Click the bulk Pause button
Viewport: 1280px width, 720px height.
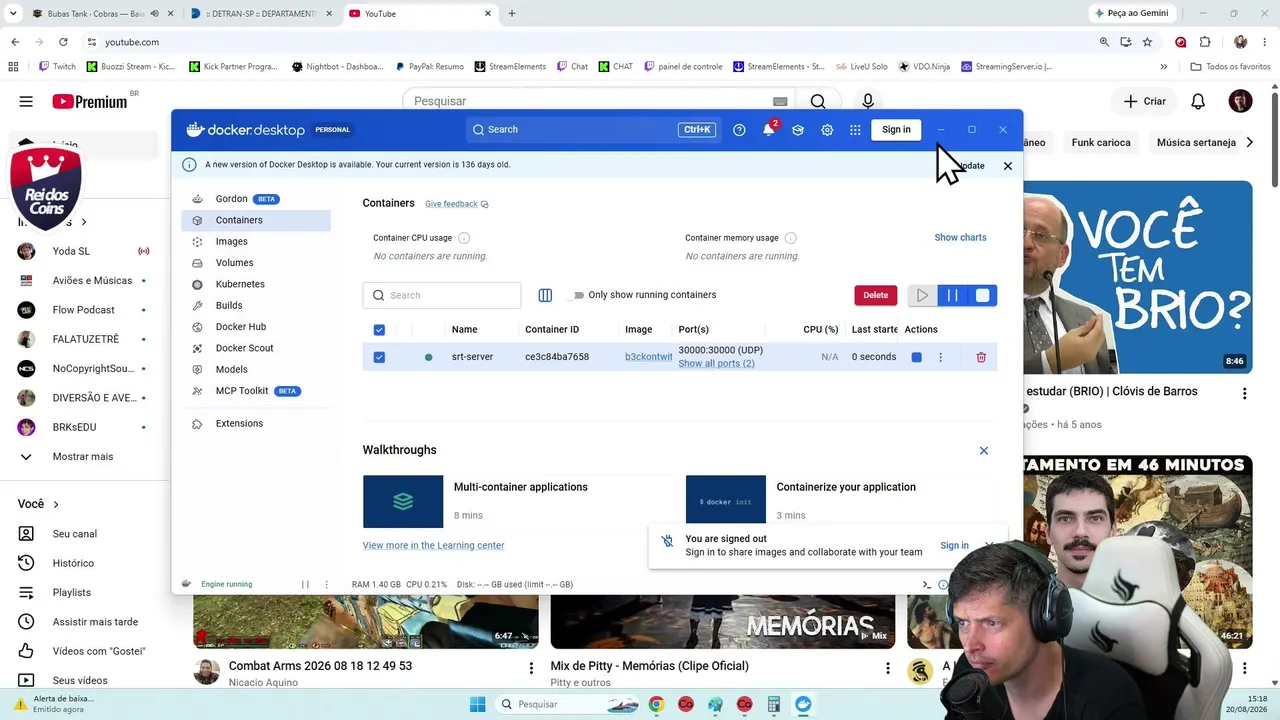pos(952,295)
